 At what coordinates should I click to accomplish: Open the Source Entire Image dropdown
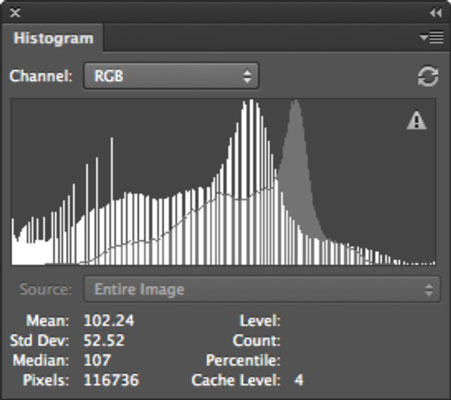click(x=262, y=289)
